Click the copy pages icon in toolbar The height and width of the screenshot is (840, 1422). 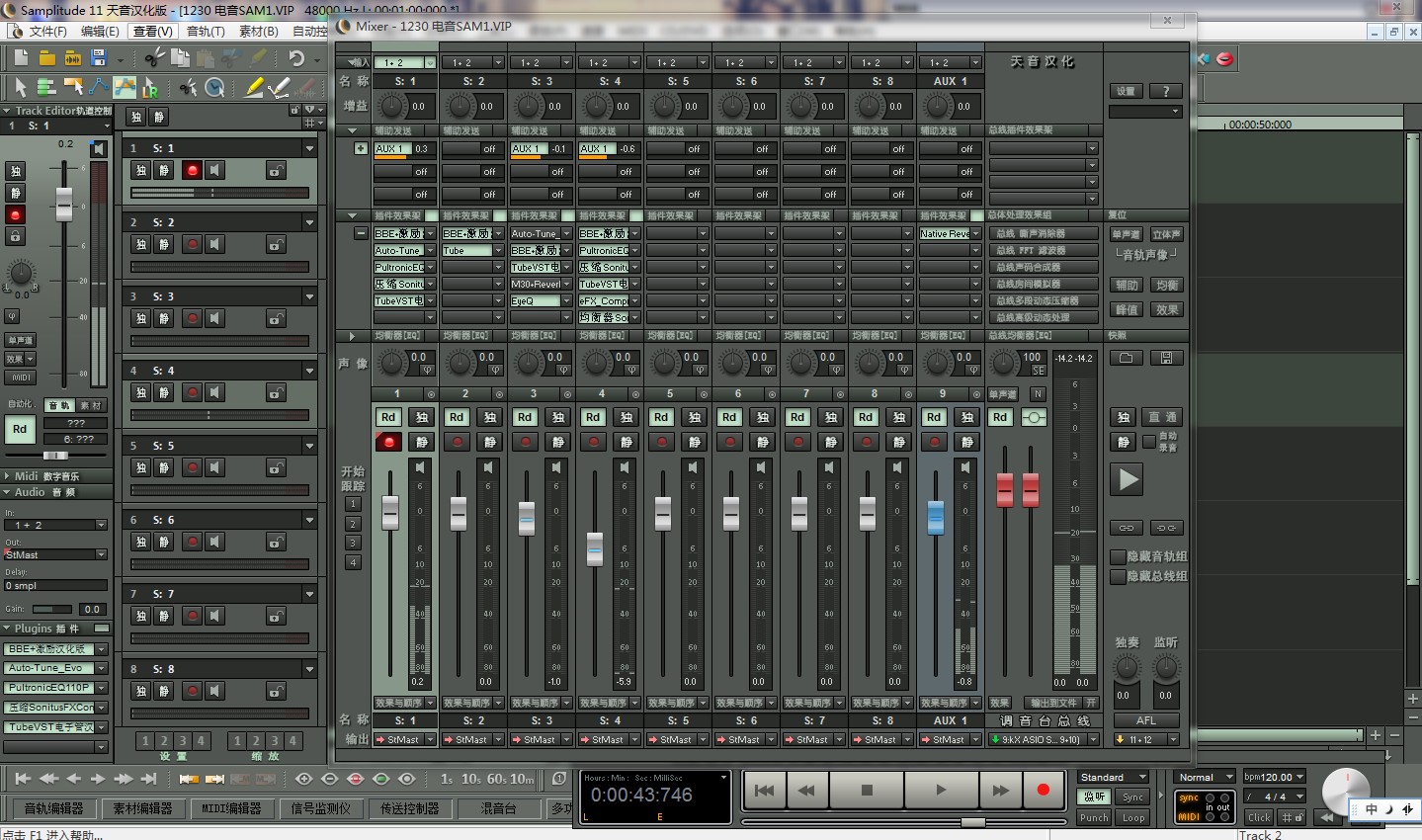click(180, 58)
